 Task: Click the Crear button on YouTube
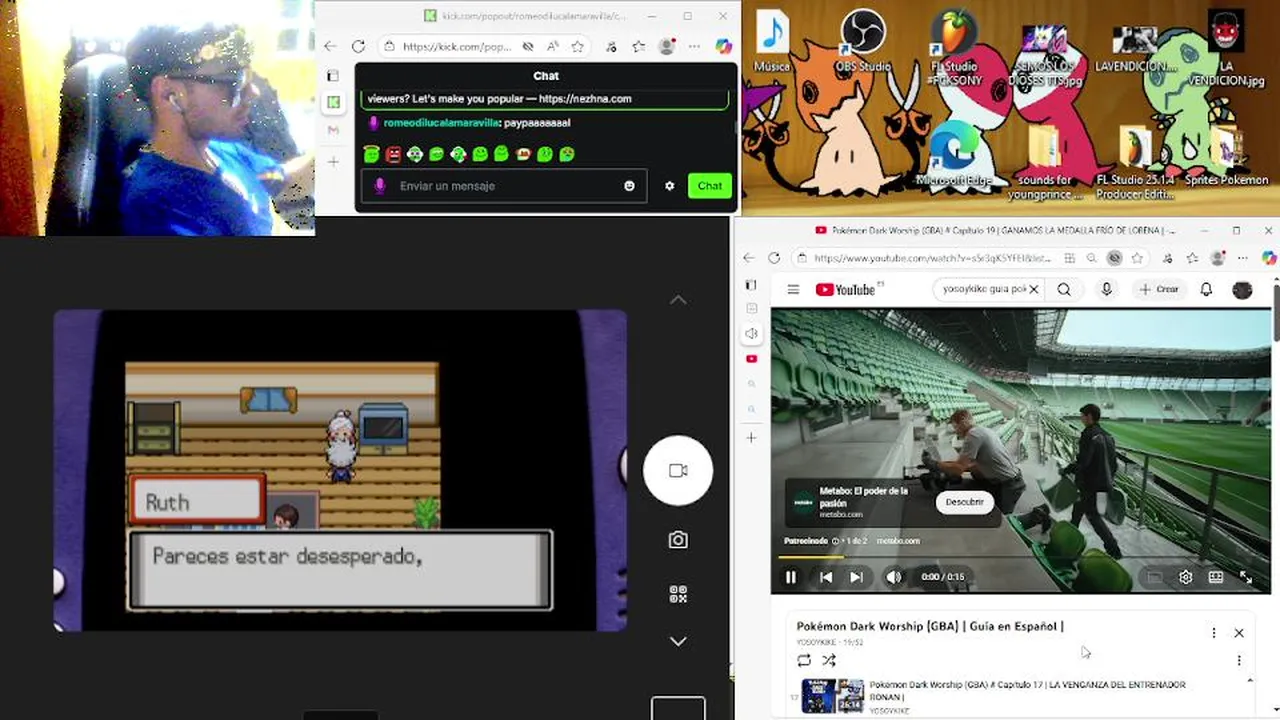pos(1159,289)
